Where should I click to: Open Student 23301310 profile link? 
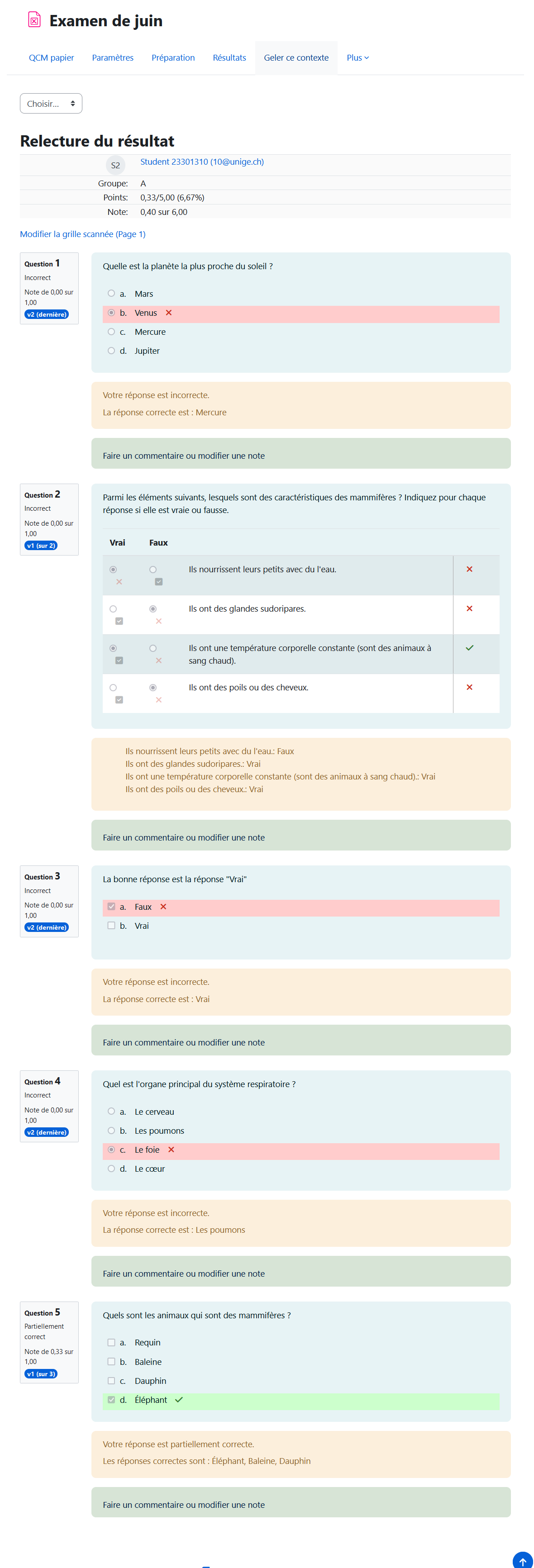(201, 162)
